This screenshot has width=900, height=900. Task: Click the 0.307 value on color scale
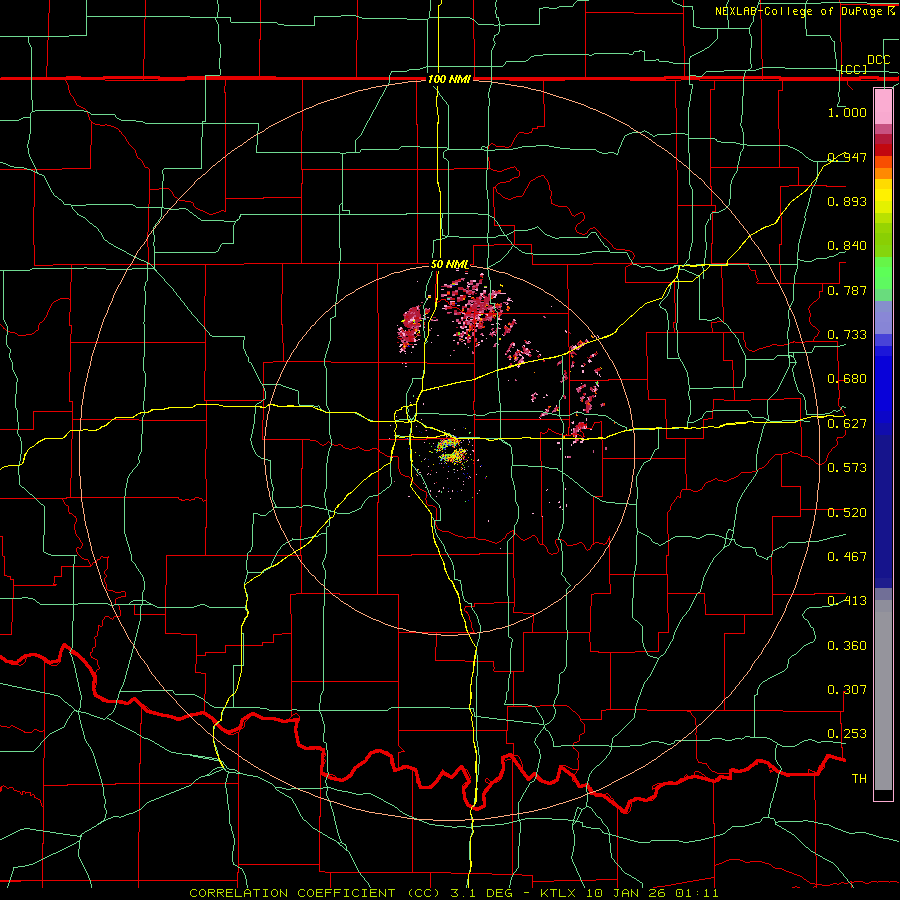pyautogui.click(x=847, y=689)
